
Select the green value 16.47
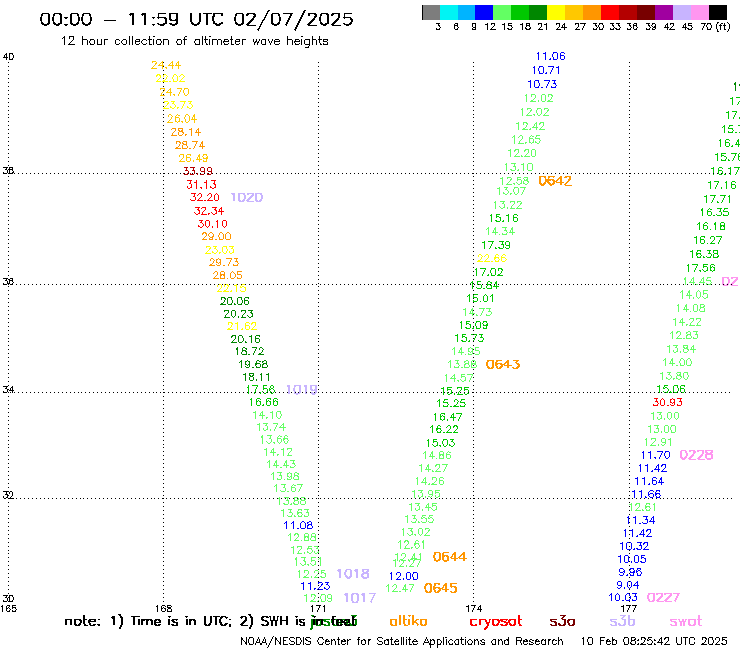[447, 417]
